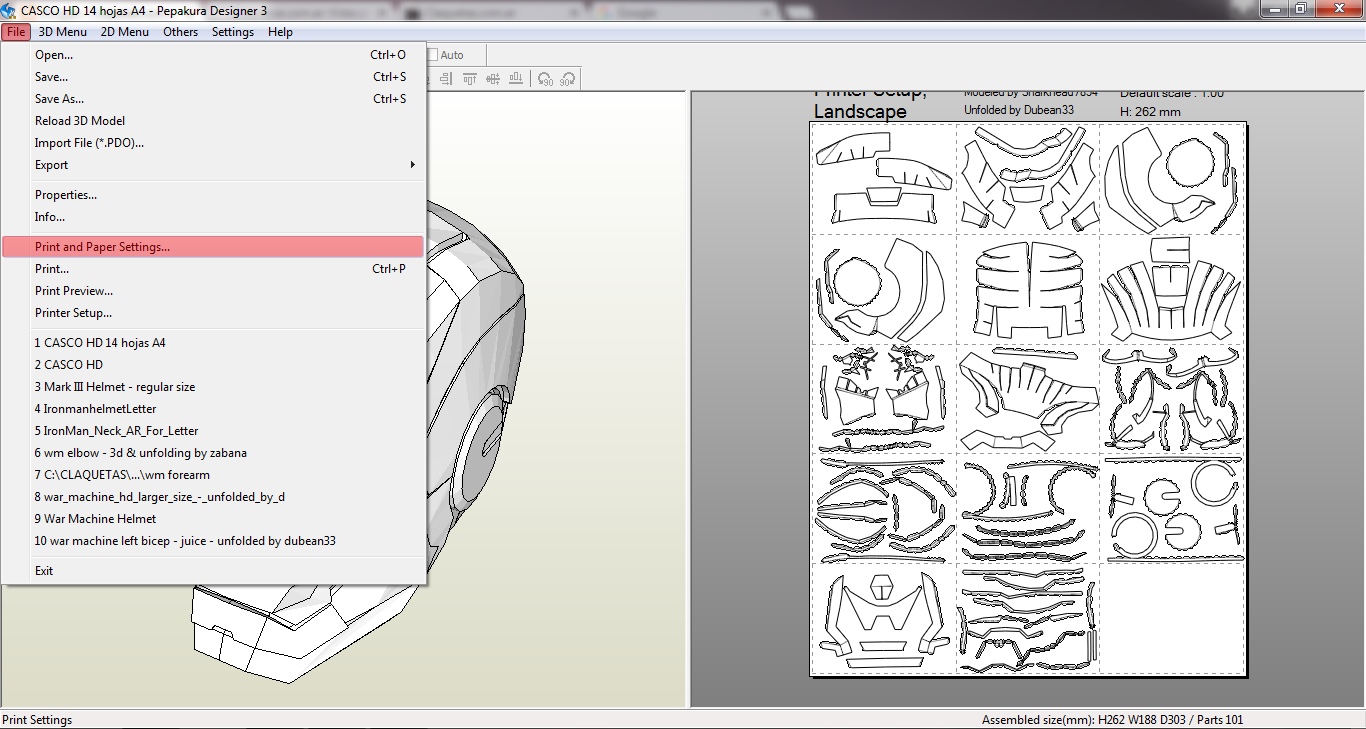Click the align top edges toolbar icon
The height and width of the screenshot is (729, 1366).
point(470,79)
